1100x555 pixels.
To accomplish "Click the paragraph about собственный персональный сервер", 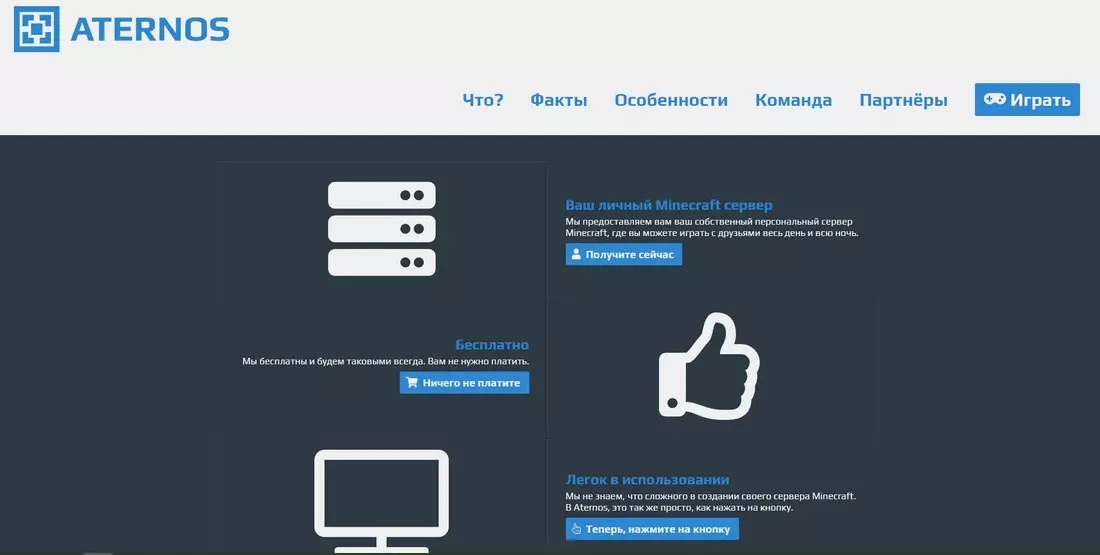I will point(711,227).
